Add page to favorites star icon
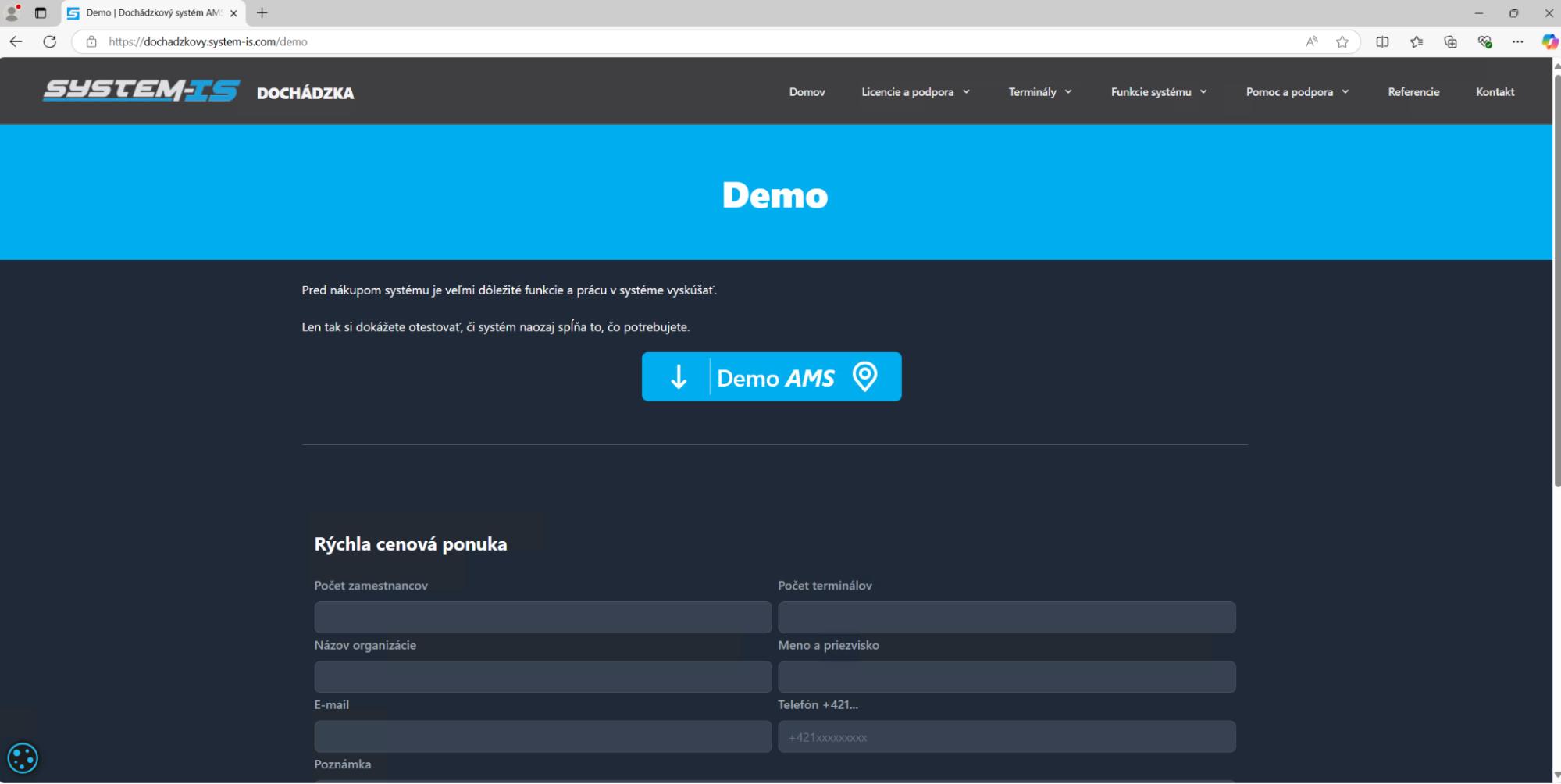The height and width of the screenshot is (784, 1561). [1342, 42]
